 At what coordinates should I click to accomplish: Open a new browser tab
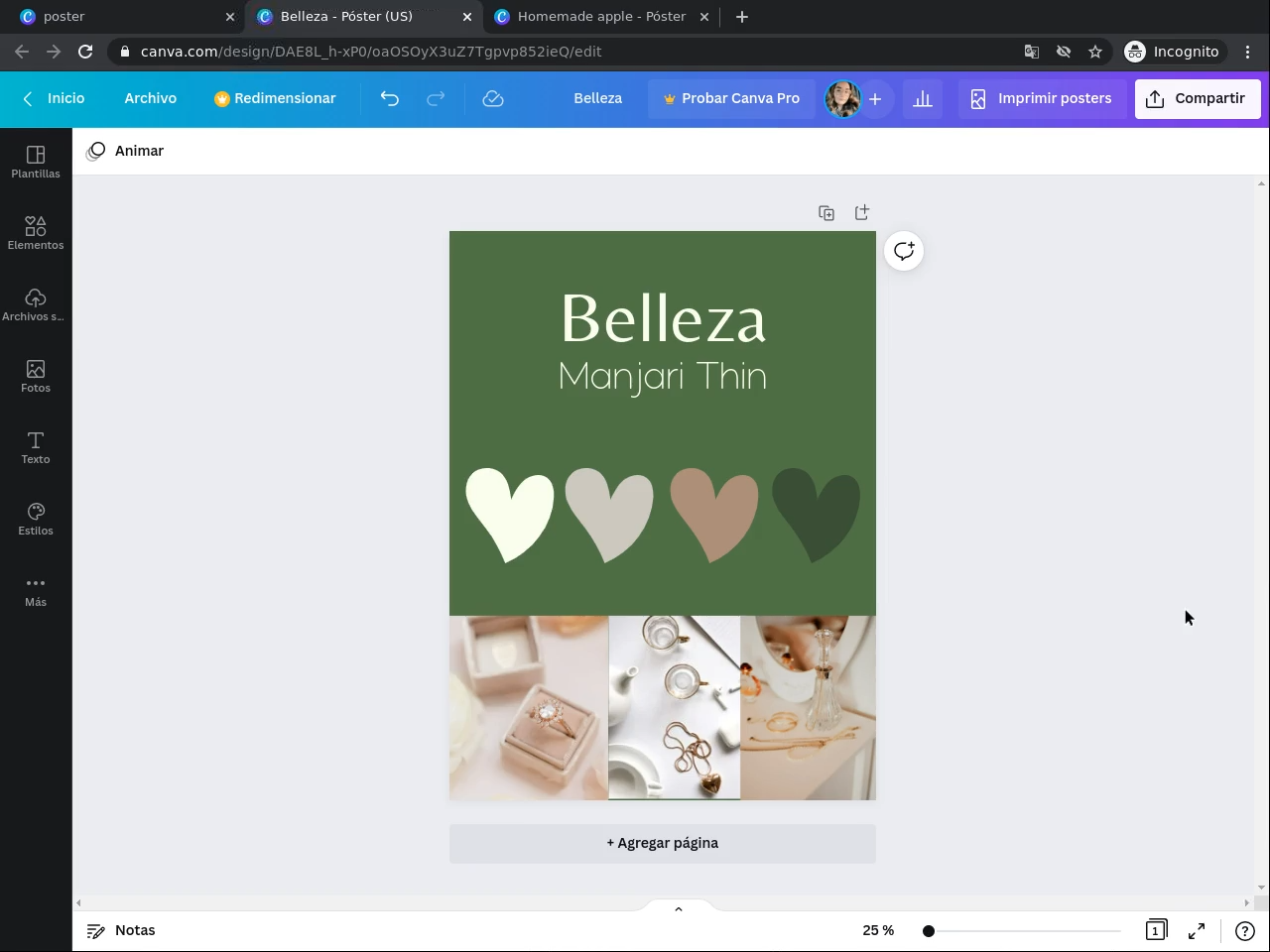[742, 17]
